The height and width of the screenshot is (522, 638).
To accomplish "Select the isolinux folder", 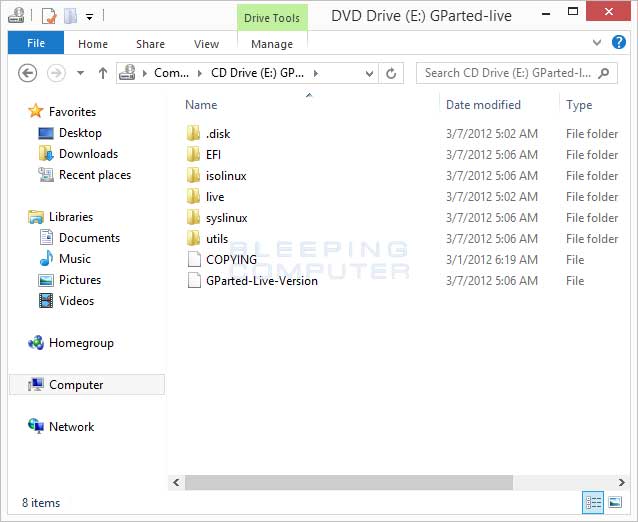I will coord(226,176).
